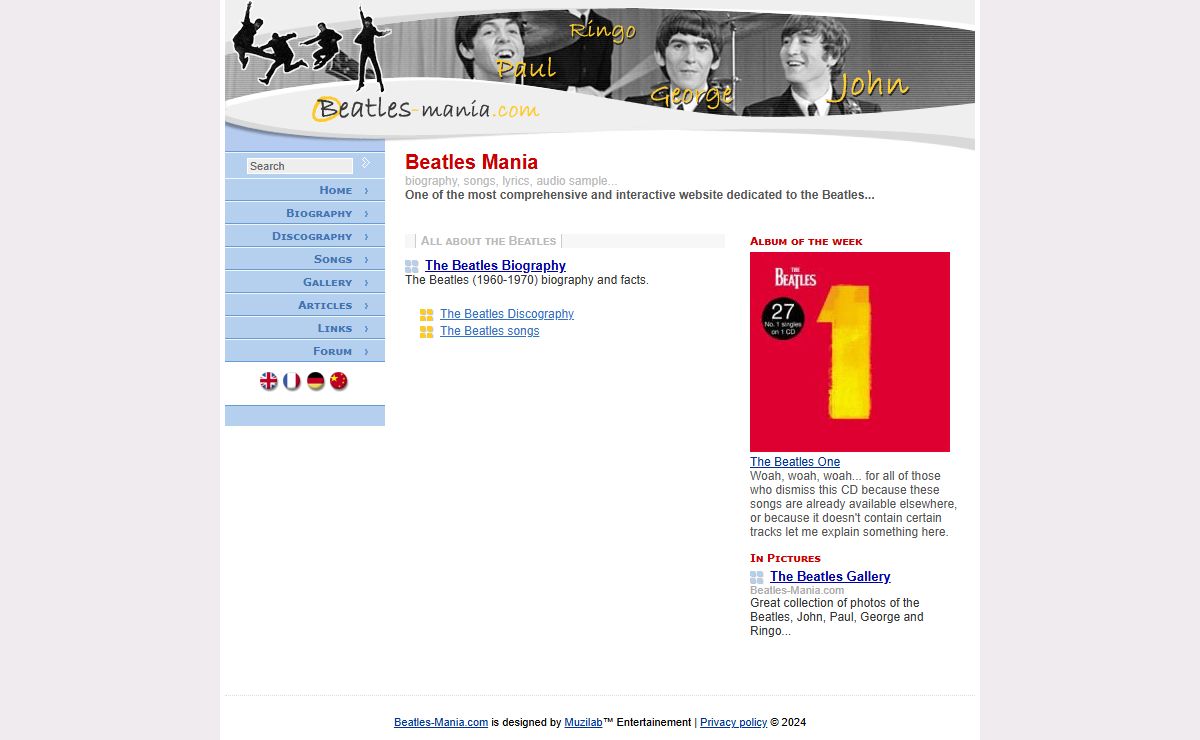The width and height of the screenshot is (1200, 740).
Task: Visit the Forum menu item
Action: pyautogui.click(x=305, y=351)
